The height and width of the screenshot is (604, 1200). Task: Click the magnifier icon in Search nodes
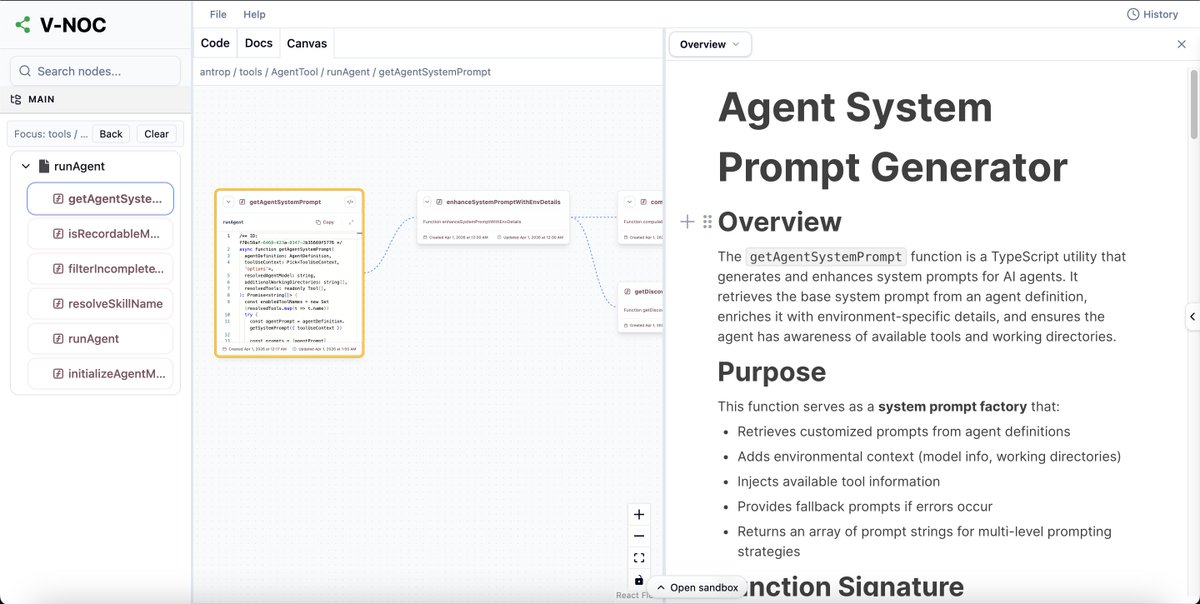(x=24, y=71)
